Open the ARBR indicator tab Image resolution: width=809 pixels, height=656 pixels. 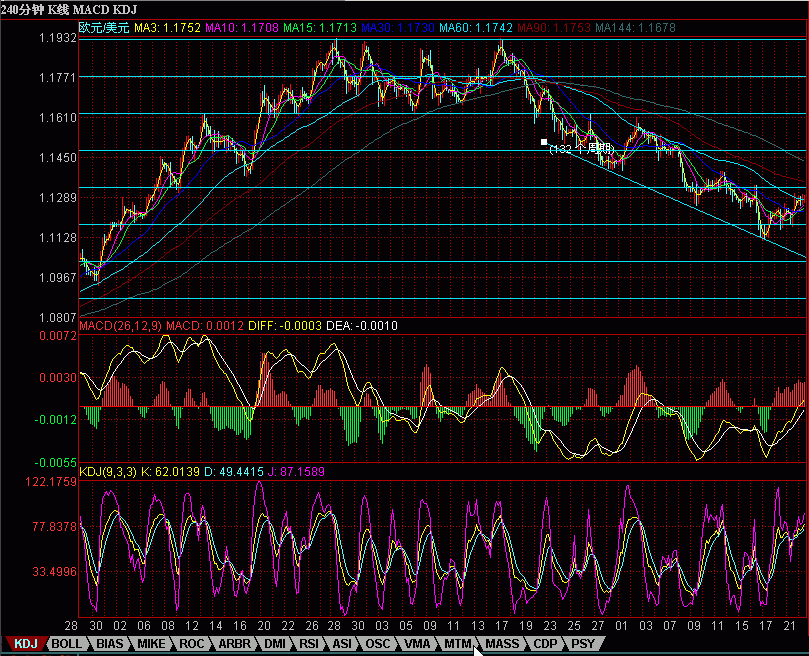coord(234,644)
